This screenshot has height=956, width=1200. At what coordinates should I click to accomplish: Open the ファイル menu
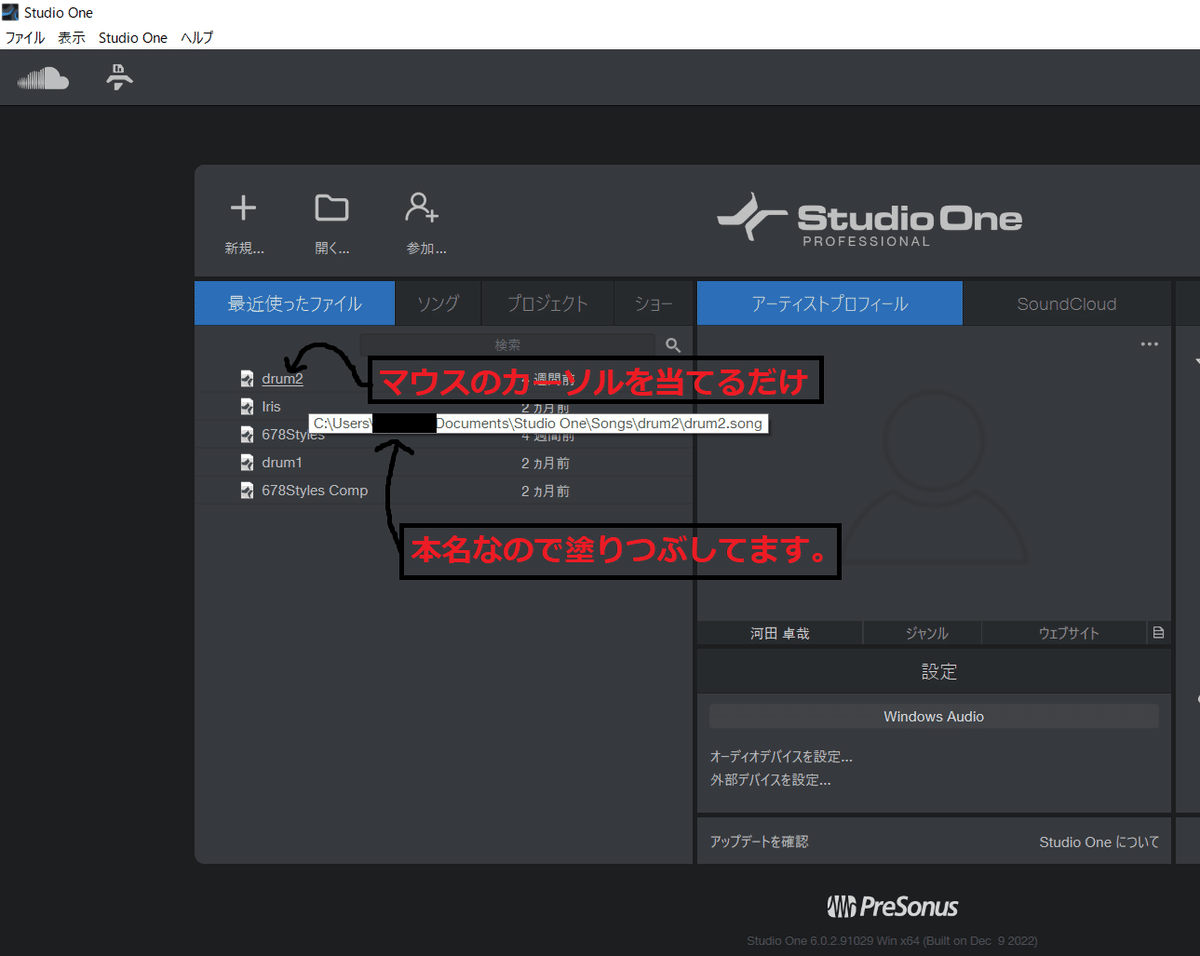click(x=25, y=38)
